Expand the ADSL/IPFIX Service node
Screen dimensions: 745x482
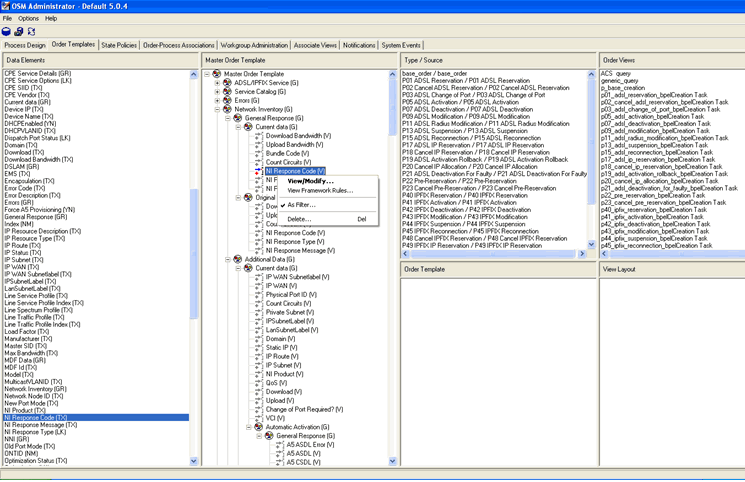point(217,83)
